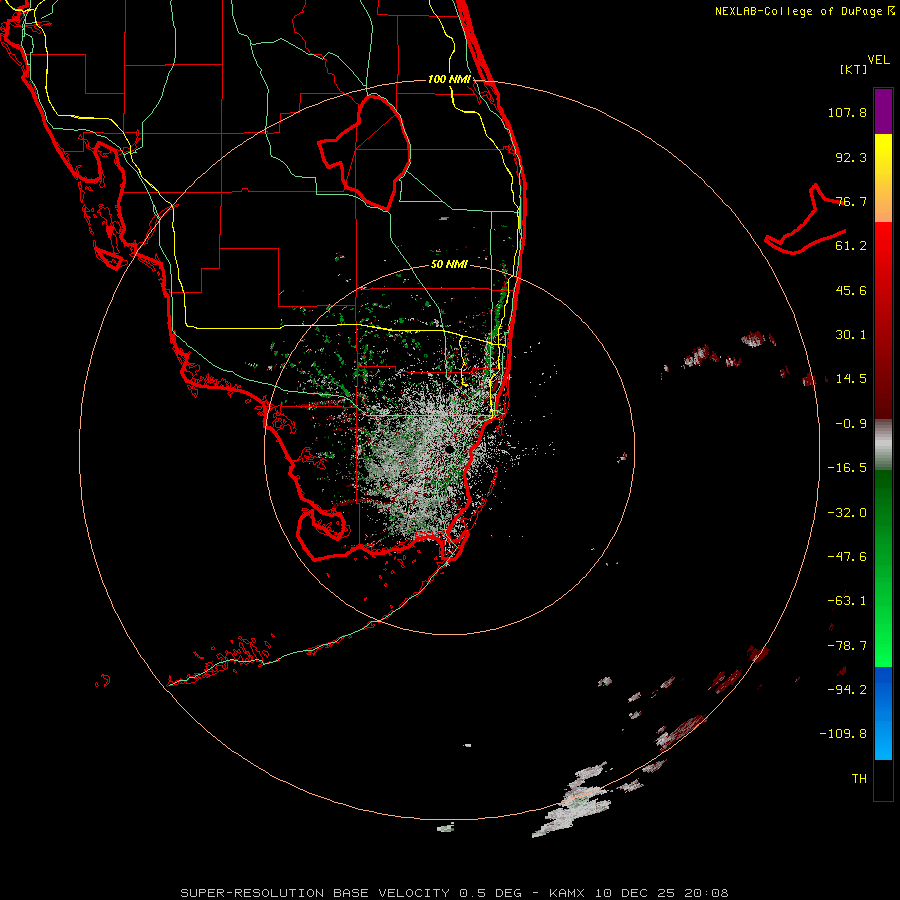Viewport: 900px width, 900px height.
Task: Click the -47.6 velocity scale value
Action: 847,557
